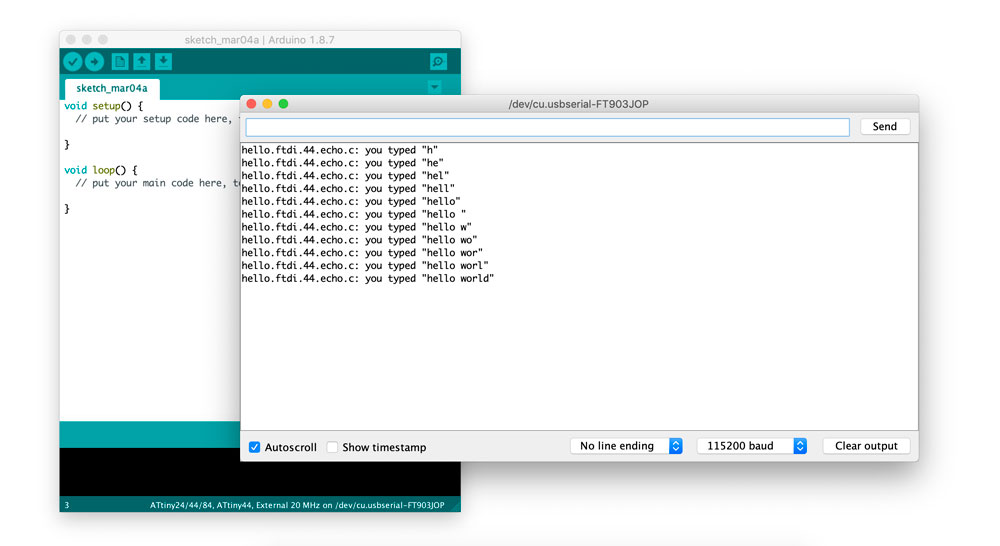Click the serial output line ending "hello world"
Image resolution: width=1000 pixels, height=546 pixels.
pyautogui.click(x=367, y=279)
